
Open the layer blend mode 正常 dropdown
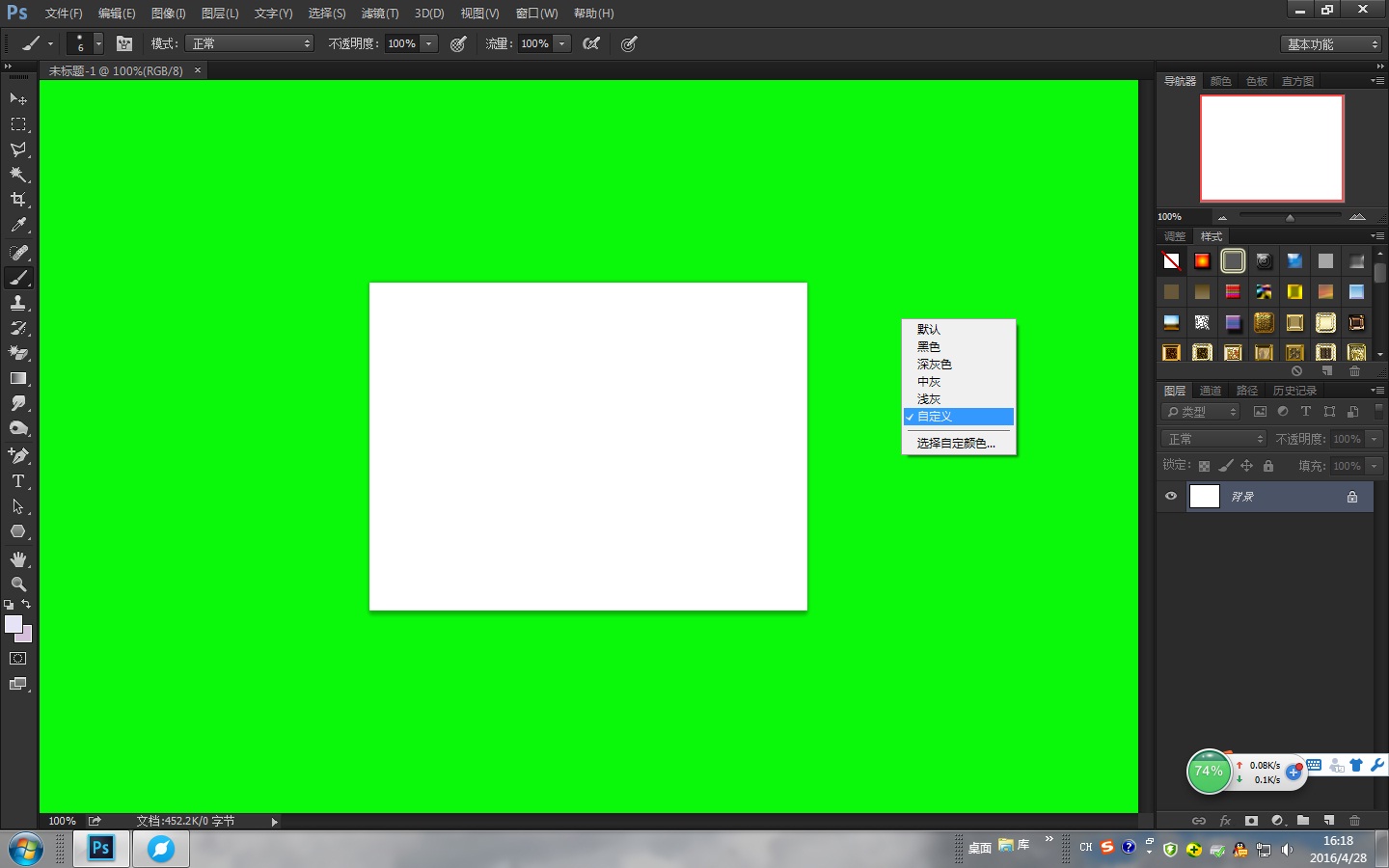tap(1213, 439)
